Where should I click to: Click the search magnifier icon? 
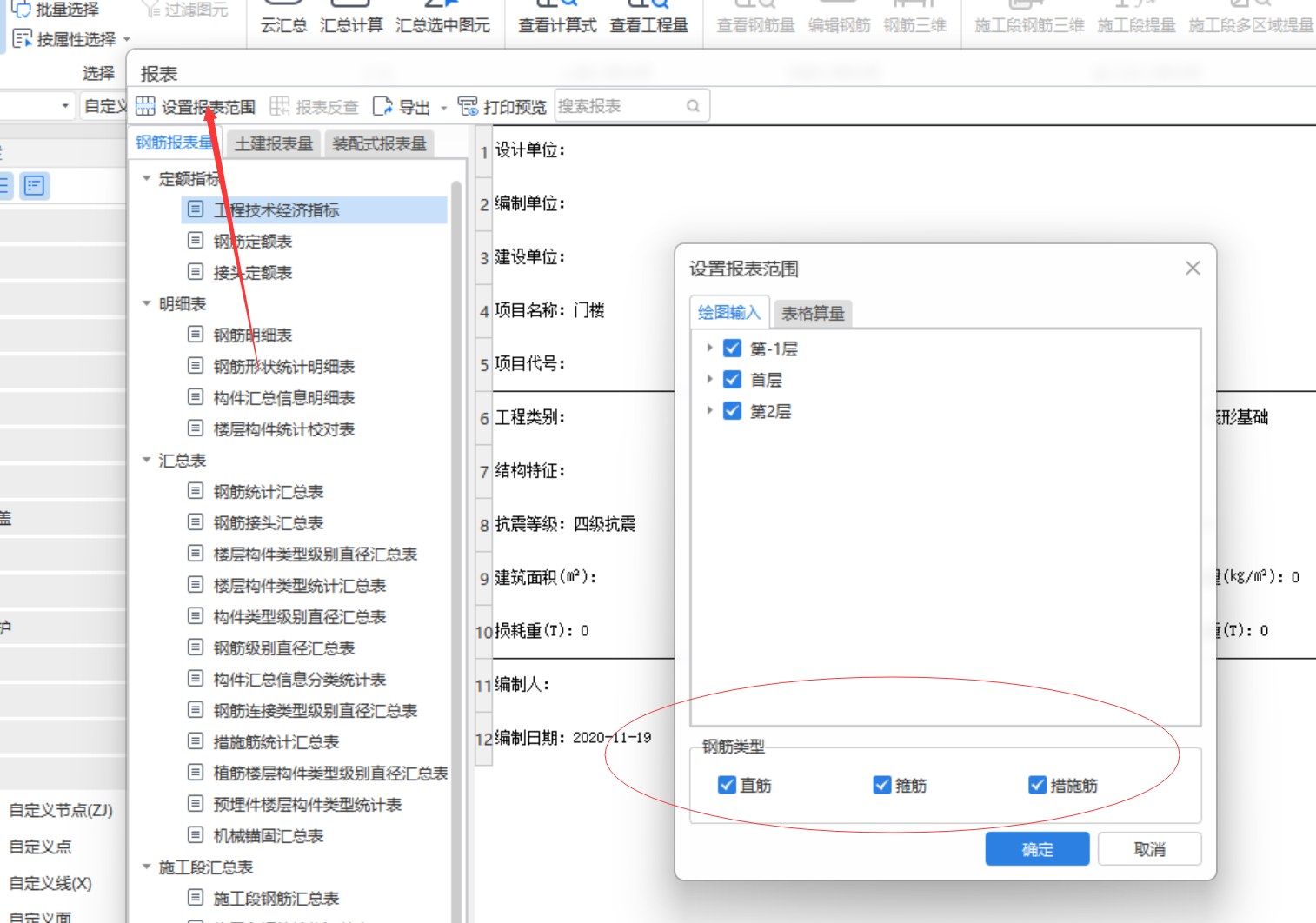click(693, 106)
